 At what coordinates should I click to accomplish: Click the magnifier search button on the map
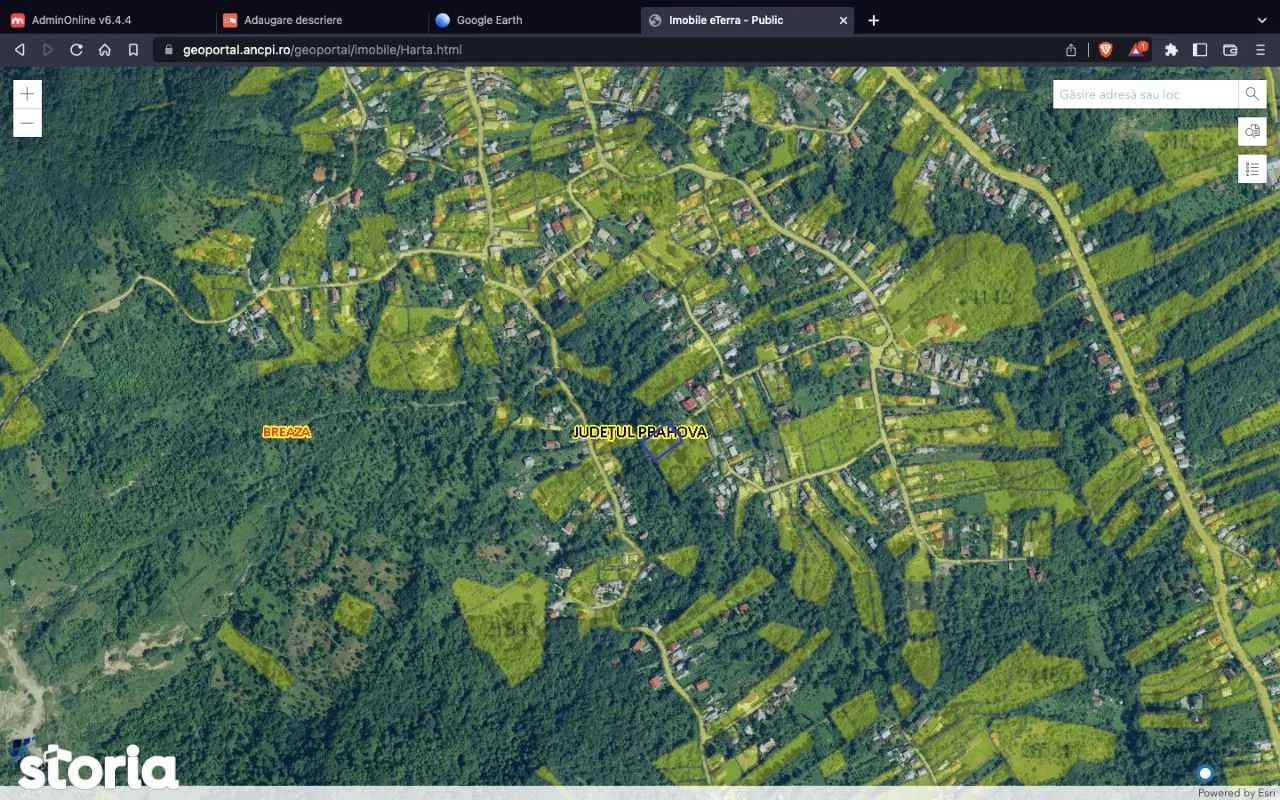1252,94
